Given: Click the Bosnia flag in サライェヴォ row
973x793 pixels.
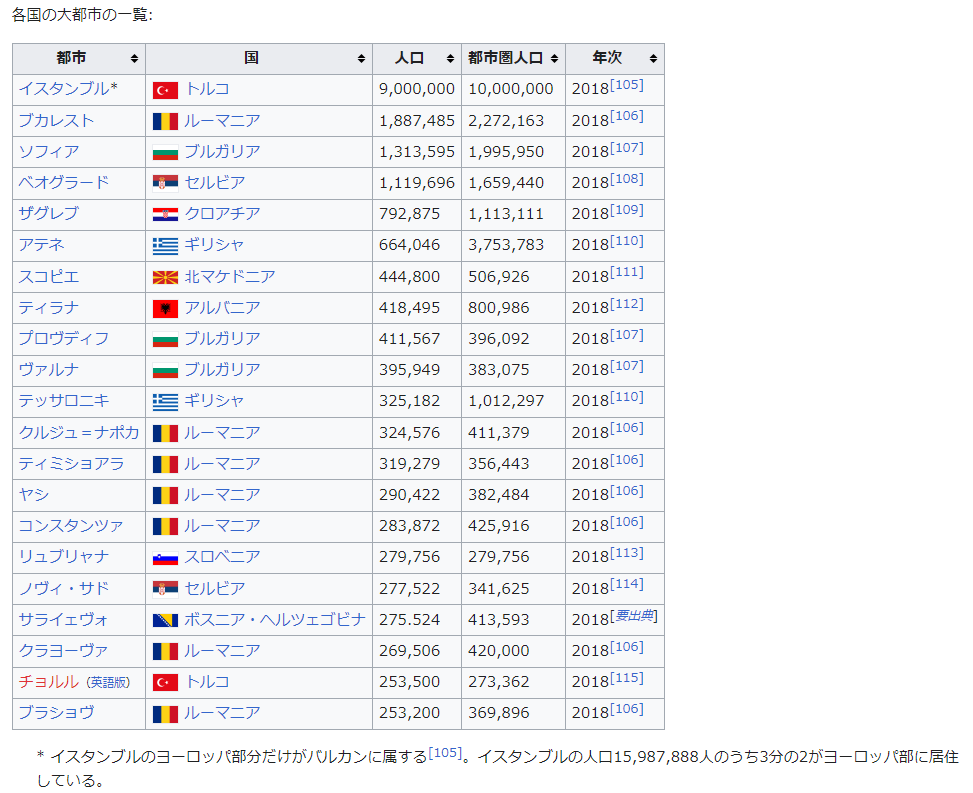Looking at the screenshot, I should pyautogui.click(x=165, y=620).
